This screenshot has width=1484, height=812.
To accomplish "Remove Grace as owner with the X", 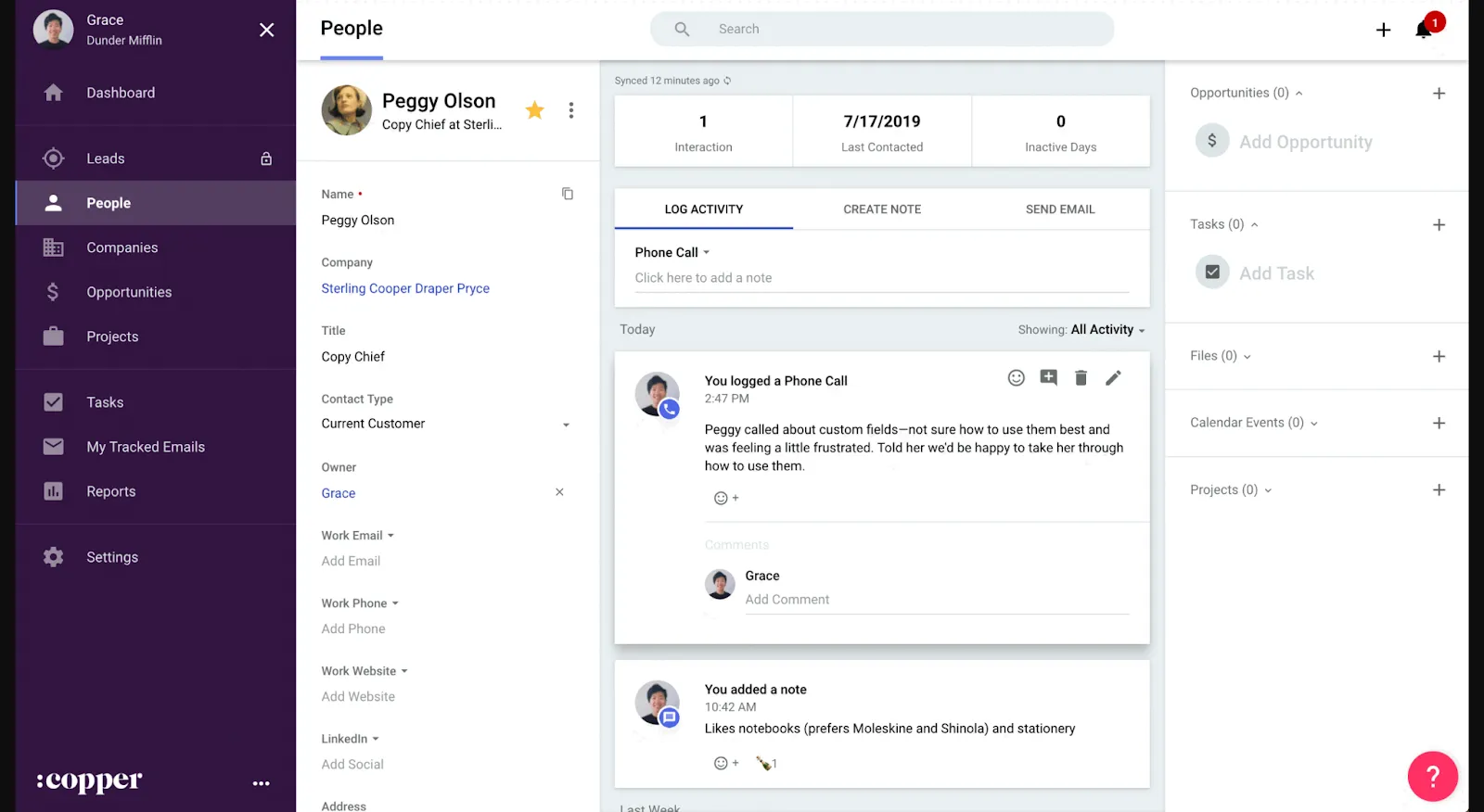I will (559, 492).
